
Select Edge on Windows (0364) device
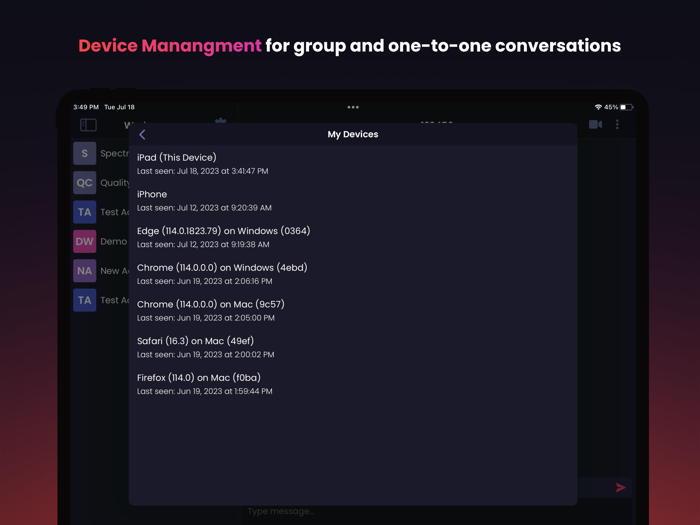pyautogui.click(x=353, y=237)
